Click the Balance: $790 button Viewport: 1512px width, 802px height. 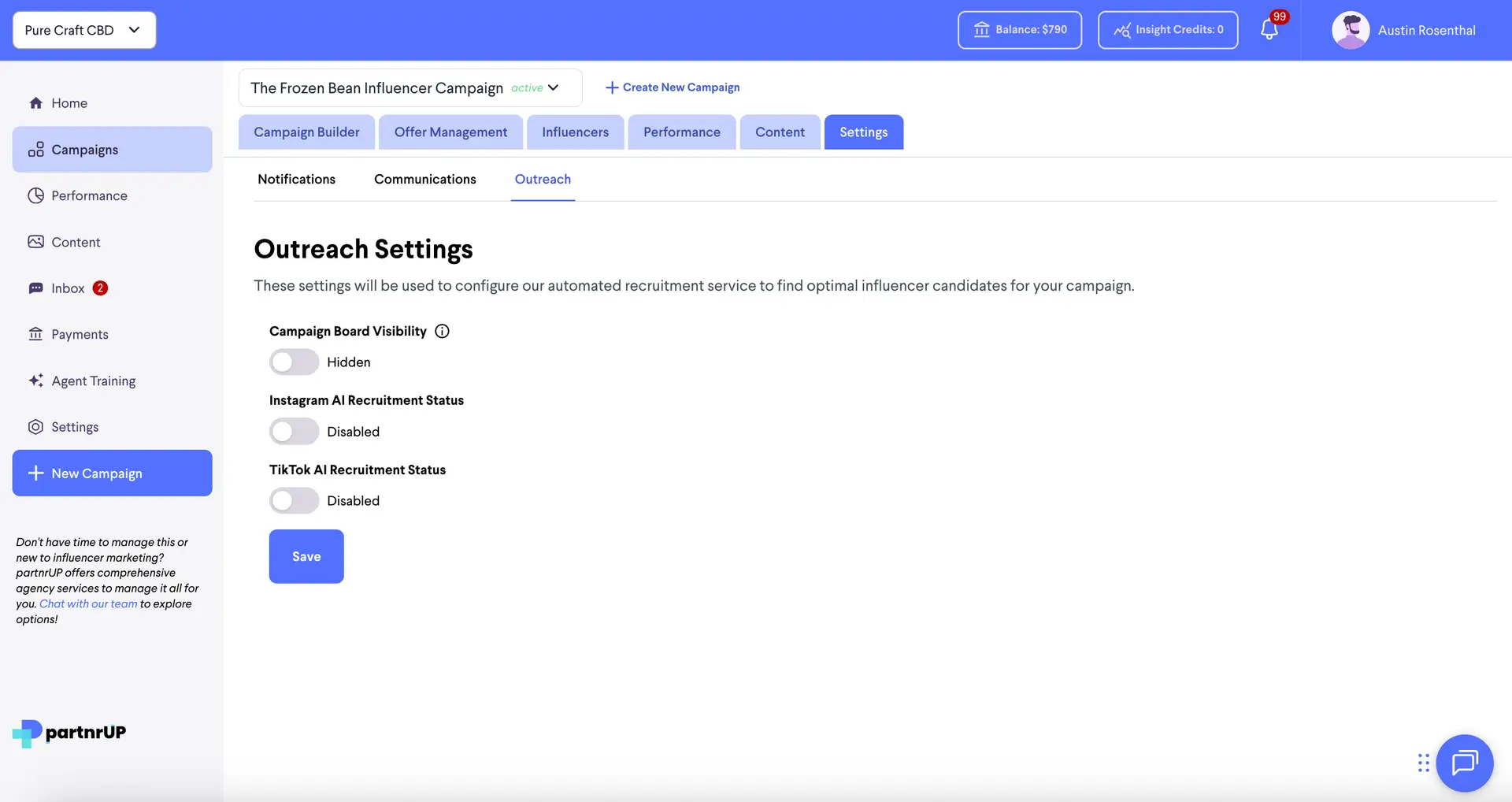(1019, 30)
